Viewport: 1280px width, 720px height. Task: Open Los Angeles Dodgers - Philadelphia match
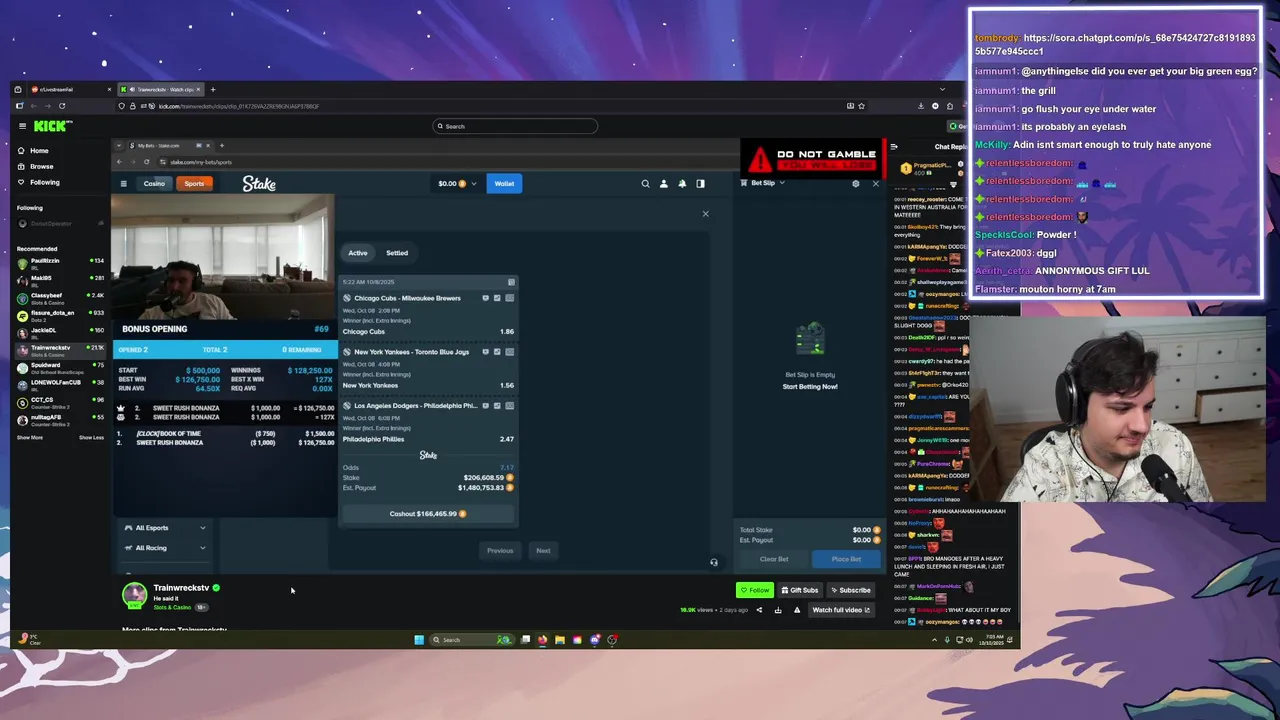415,406
